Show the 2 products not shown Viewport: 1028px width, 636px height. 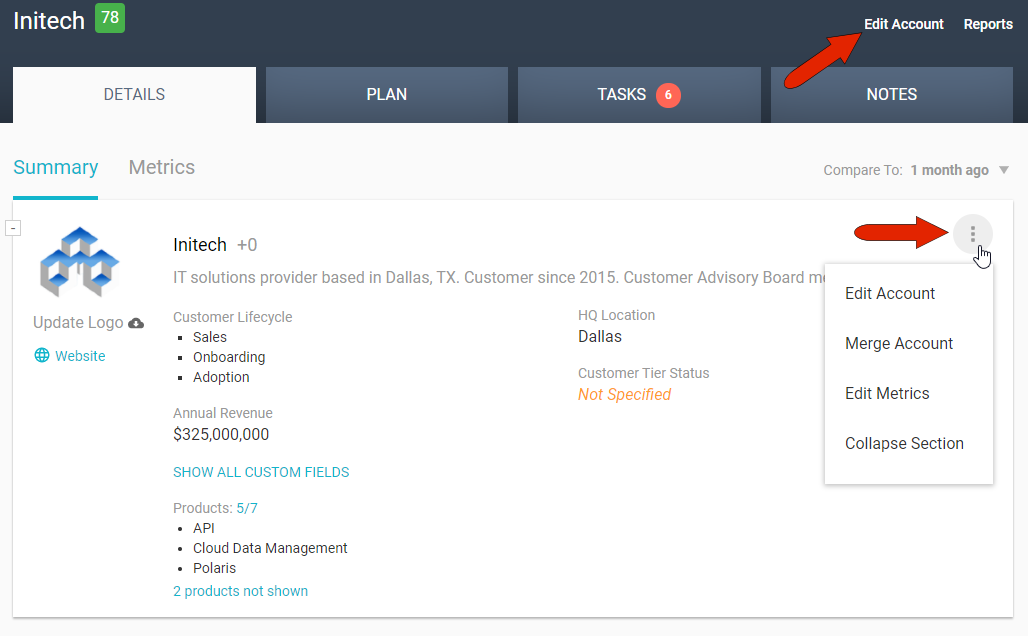pyautogui.click(x=240, y=591)
